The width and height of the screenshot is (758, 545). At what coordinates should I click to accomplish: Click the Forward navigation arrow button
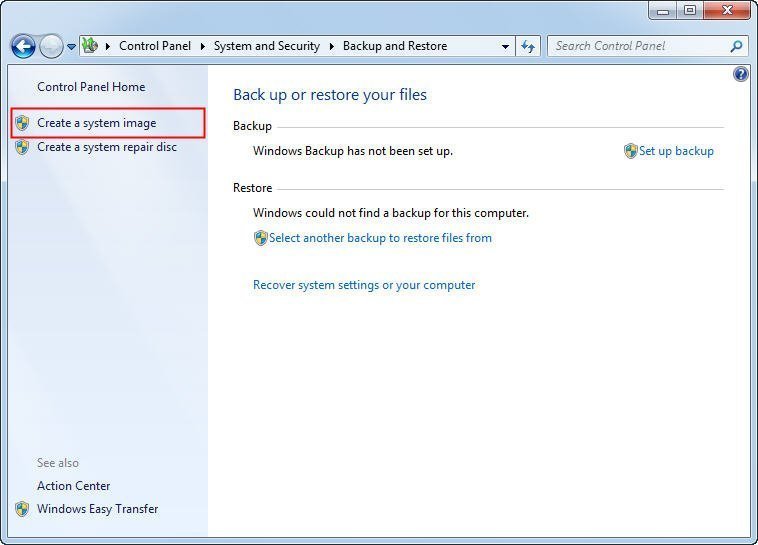coord(51,46)
